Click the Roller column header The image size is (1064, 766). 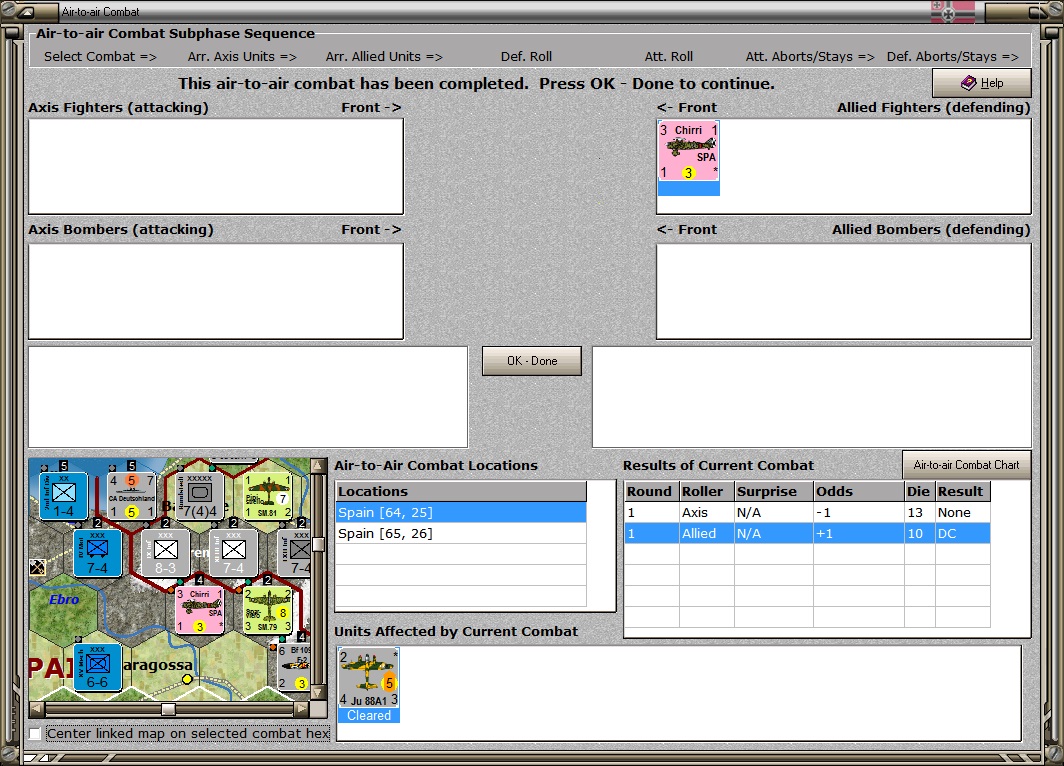click(706, 491)
